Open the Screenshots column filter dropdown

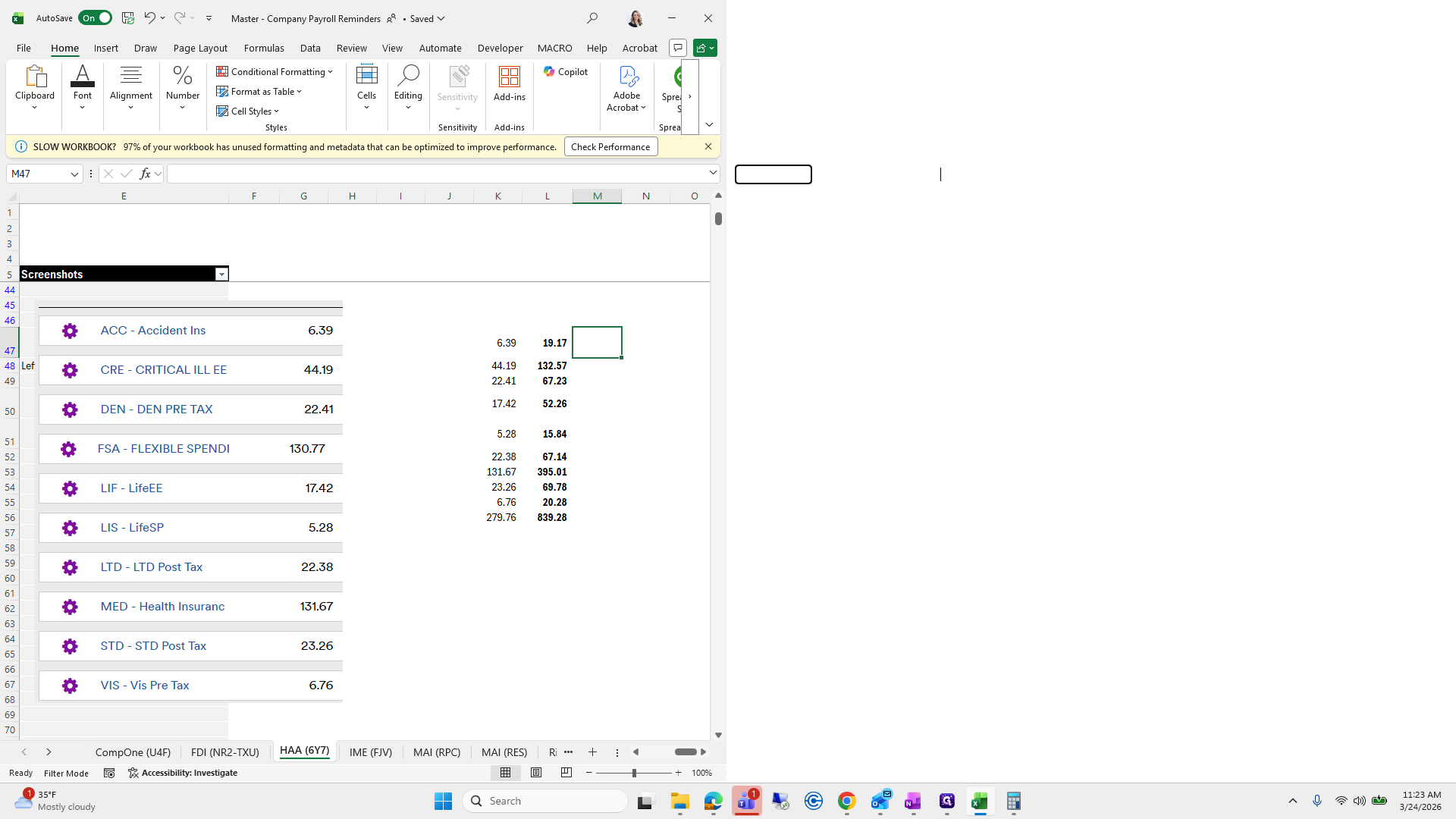(x=221, y=275)
